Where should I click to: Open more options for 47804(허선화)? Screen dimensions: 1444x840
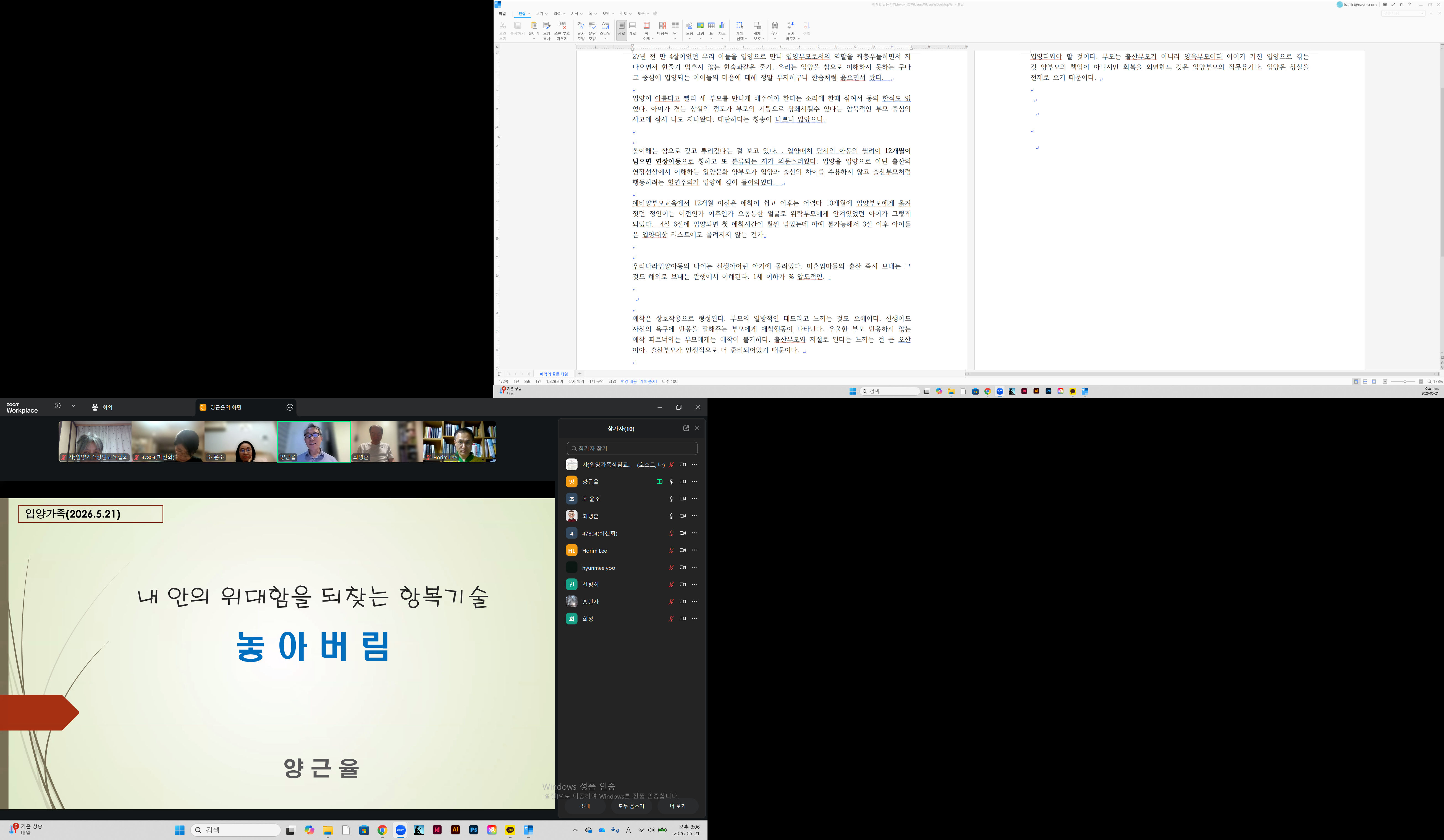[x=695, y=533]
